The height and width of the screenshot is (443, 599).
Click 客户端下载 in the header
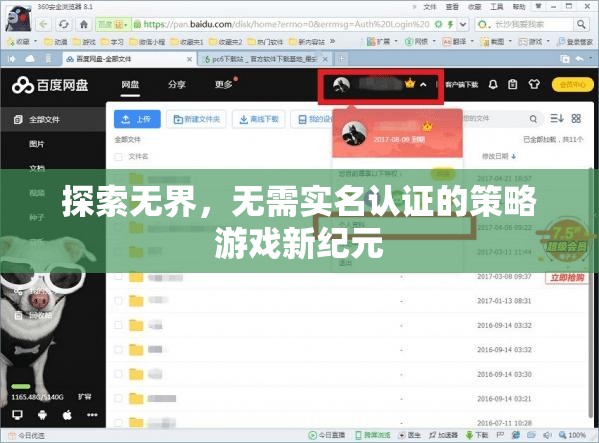click(x=461, y=84)
